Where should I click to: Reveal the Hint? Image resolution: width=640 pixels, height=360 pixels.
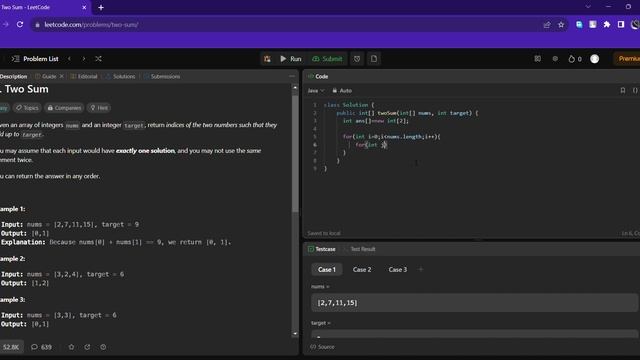pyautogui.click(x=99, y=108)
